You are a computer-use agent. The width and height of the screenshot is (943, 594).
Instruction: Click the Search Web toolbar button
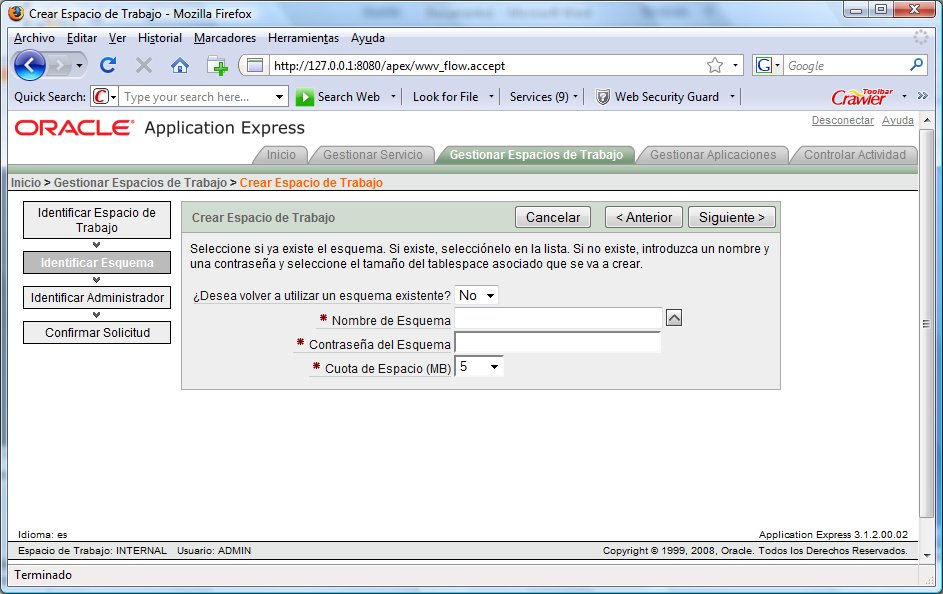tap(339, 97)
